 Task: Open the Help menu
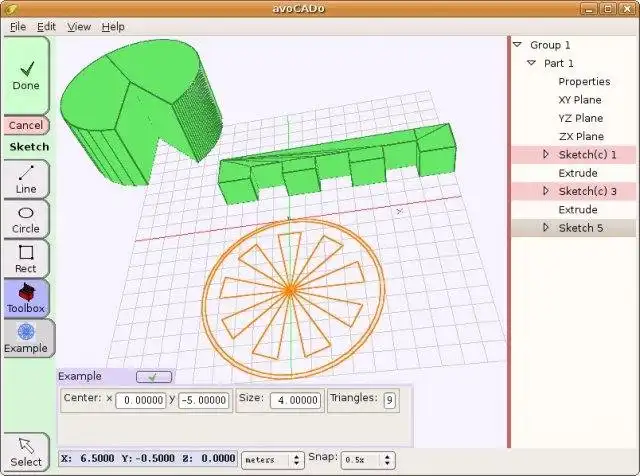(113, 27)
